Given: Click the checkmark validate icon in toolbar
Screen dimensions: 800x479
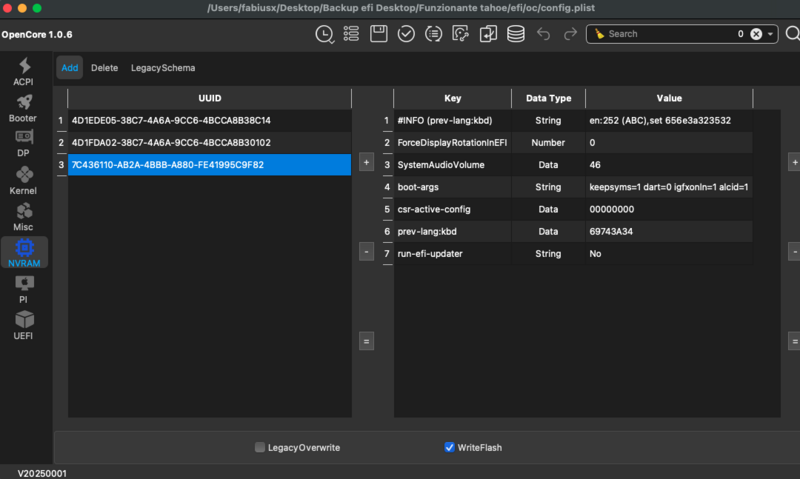Looking at the screenshot, I should (406, 34).
